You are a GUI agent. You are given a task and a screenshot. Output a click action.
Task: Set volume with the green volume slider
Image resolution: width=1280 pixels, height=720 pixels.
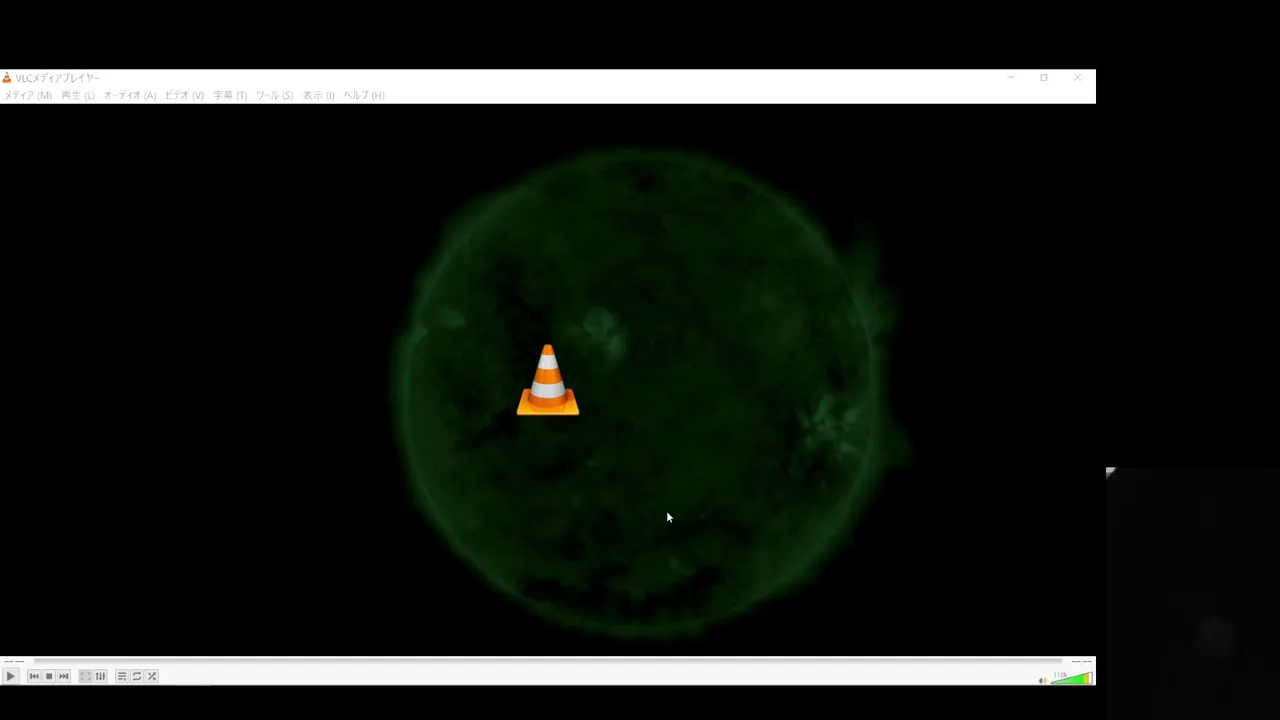1071,678
